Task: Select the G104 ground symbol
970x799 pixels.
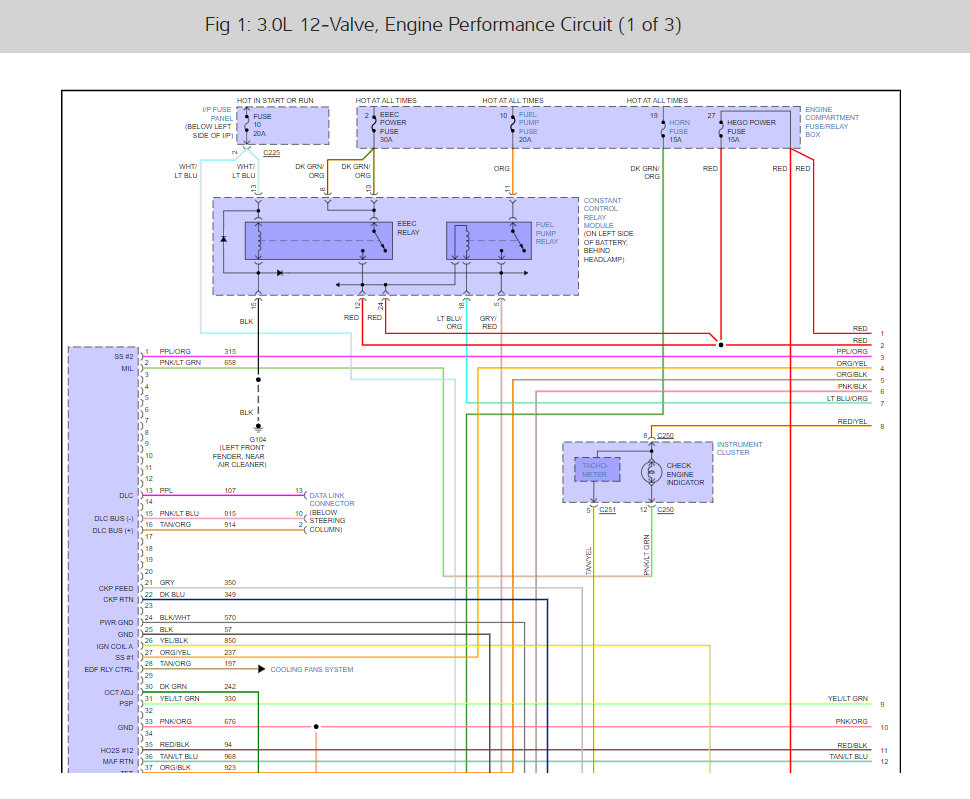Action: tap(258, 428)
